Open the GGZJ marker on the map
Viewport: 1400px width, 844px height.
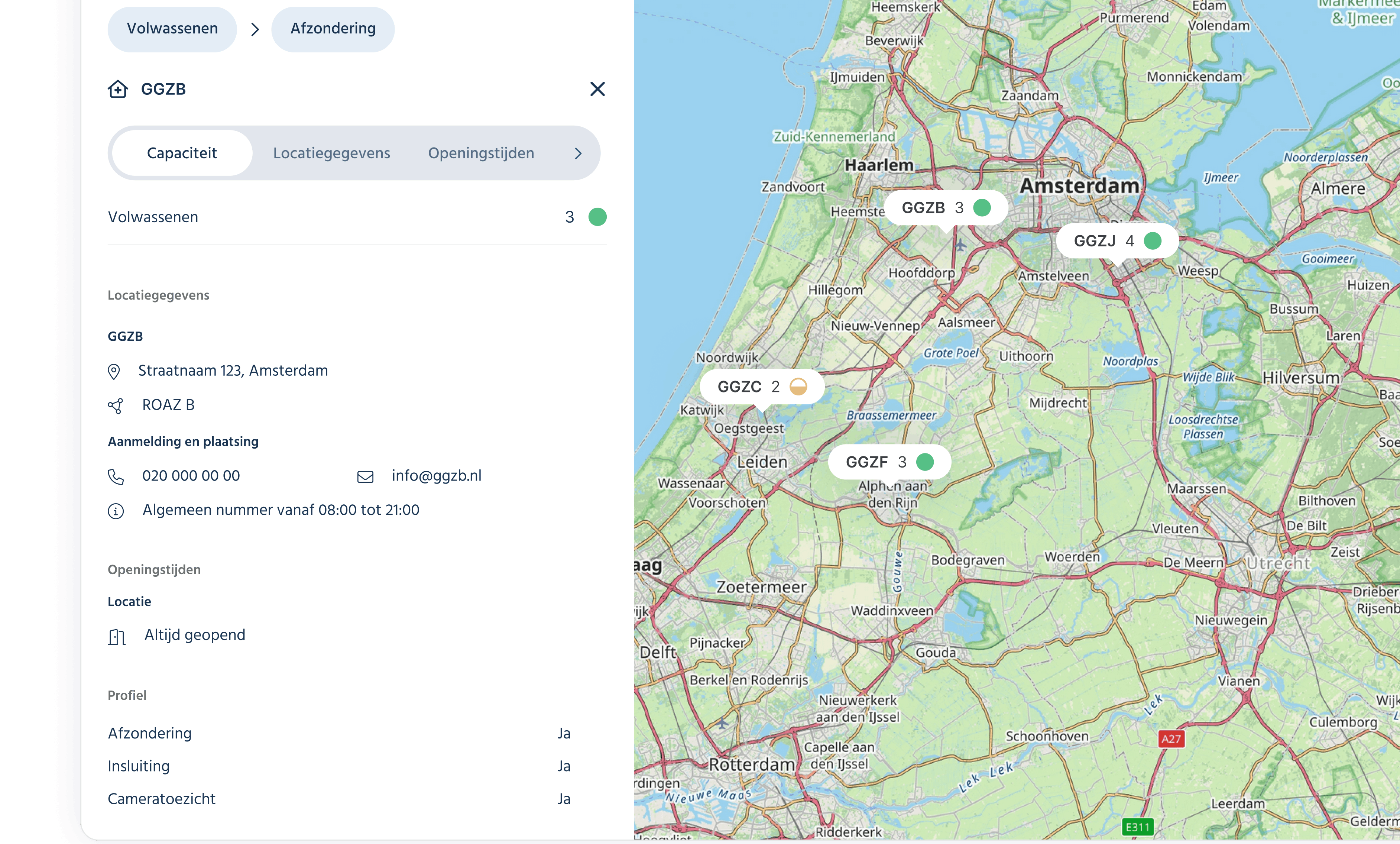pyautogui.click(x=1117, y=241)
